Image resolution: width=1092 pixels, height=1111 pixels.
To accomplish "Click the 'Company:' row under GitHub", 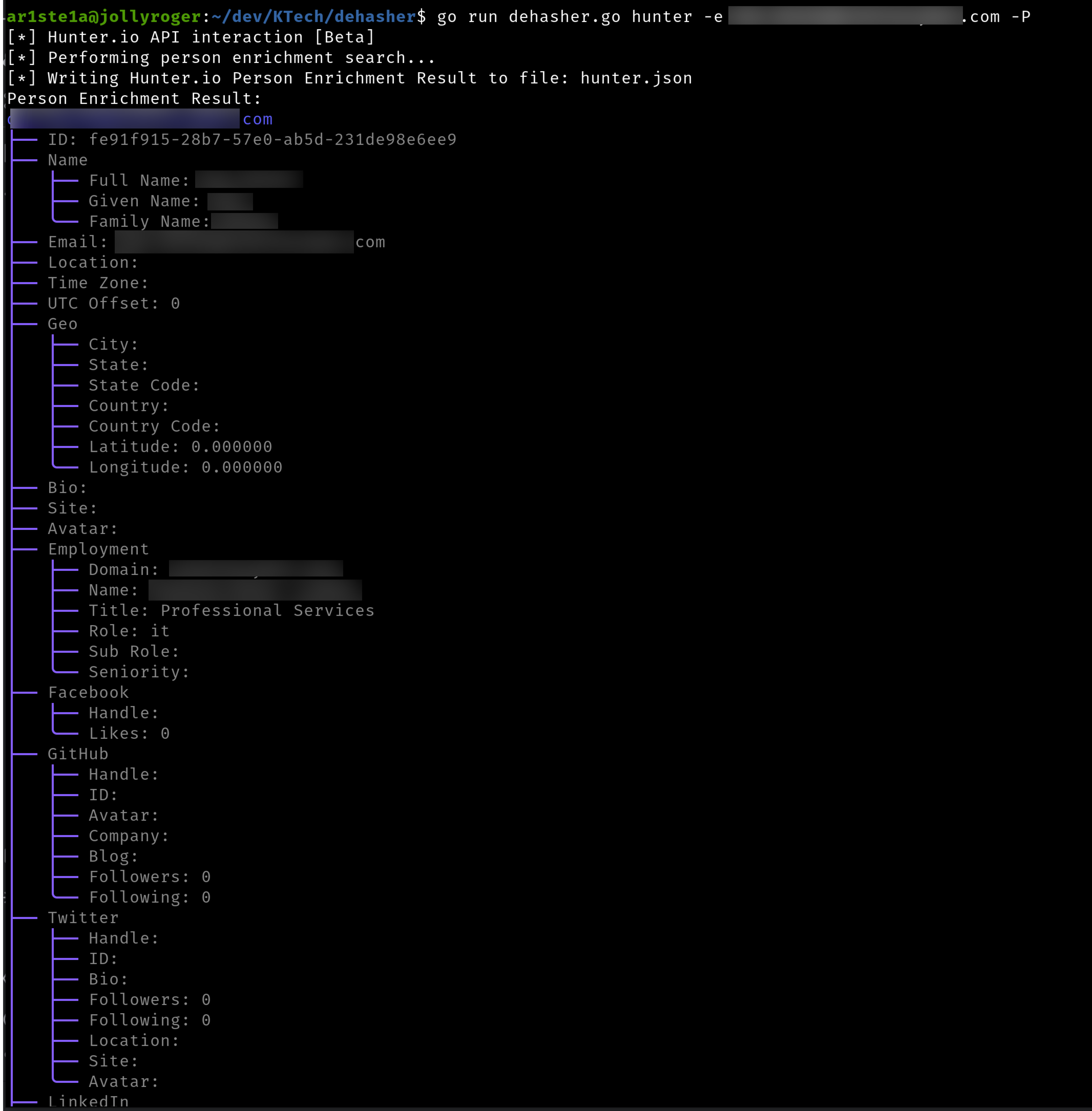I will pyautogui.click(x=129, y=836).
